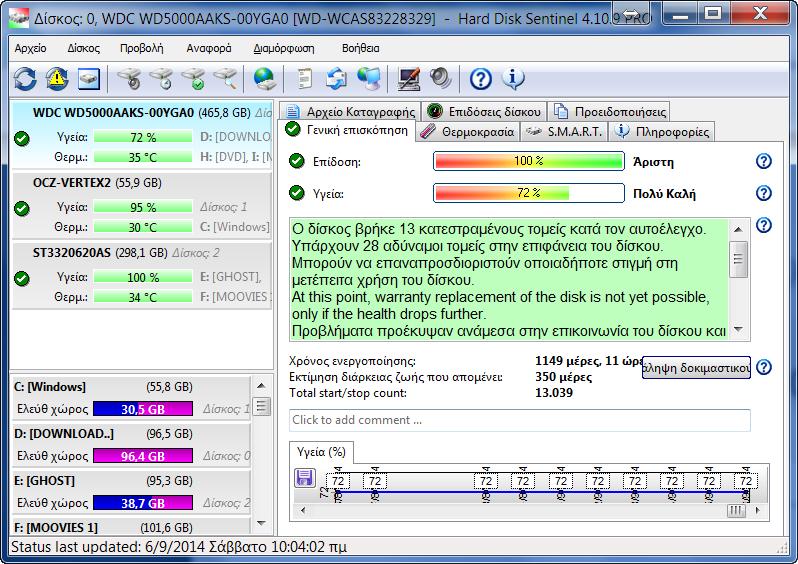Screen dimensions: 798x564
Task: Click the disk test with stethoscope icon
Action: point(129,79)
